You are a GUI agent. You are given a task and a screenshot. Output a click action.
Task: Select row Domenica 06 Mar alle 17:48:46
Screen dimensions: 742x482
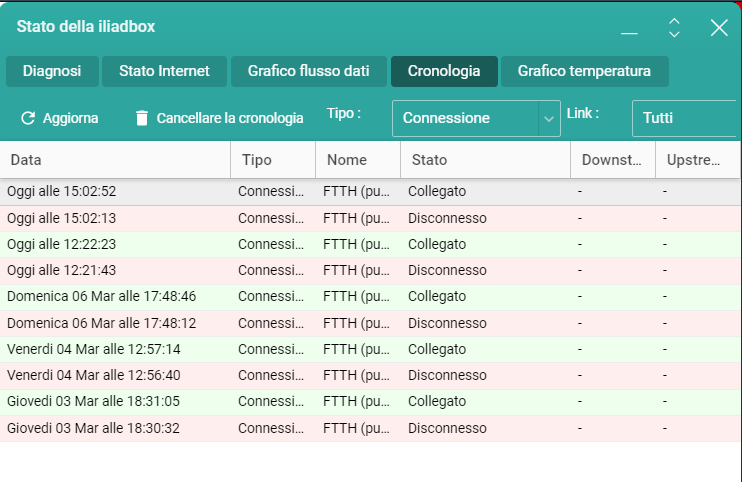(x=370, y=297)
